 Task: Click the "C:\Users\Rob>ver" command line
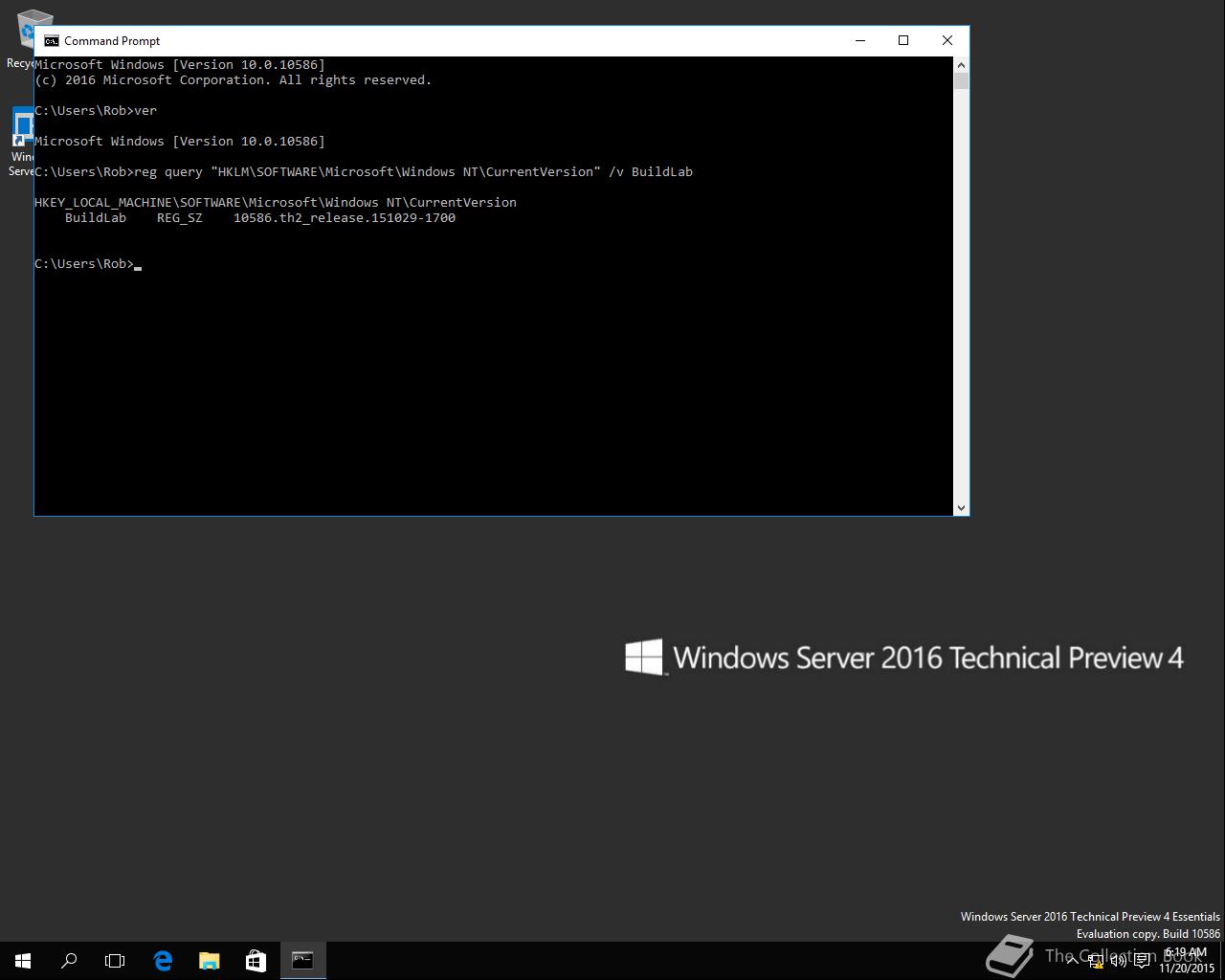tap(96, 111)
